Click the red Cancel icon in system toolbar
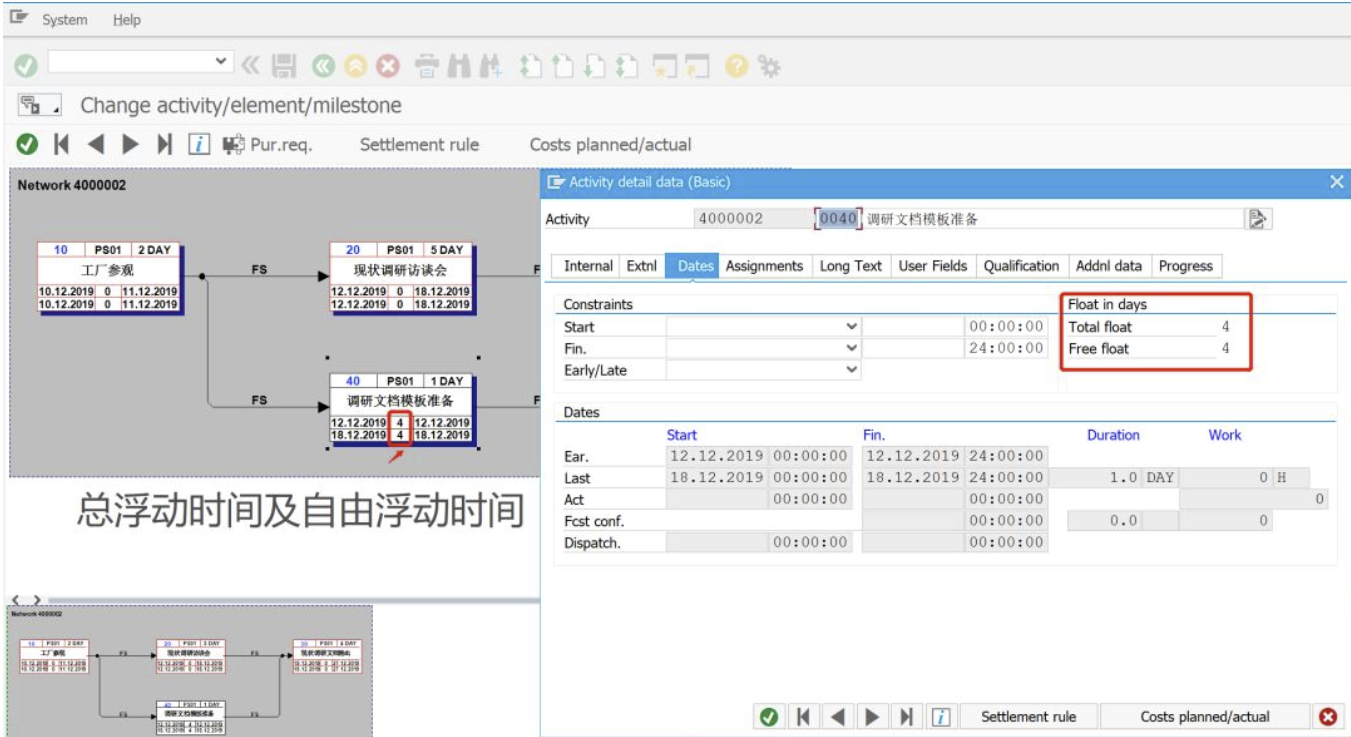This screenshot has width=1351, height=737. point(388,67)
